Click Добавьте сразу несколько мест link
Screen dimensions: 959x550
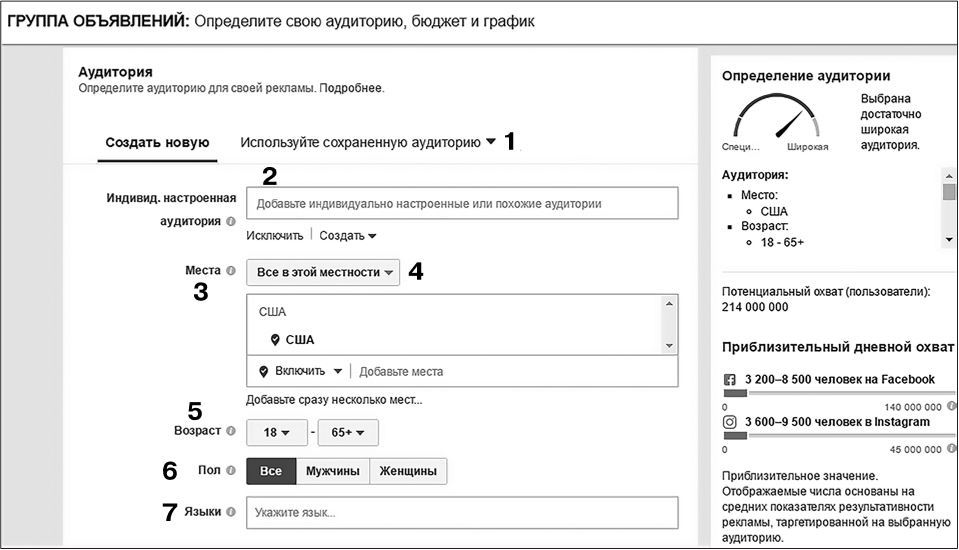click(334, 400)
